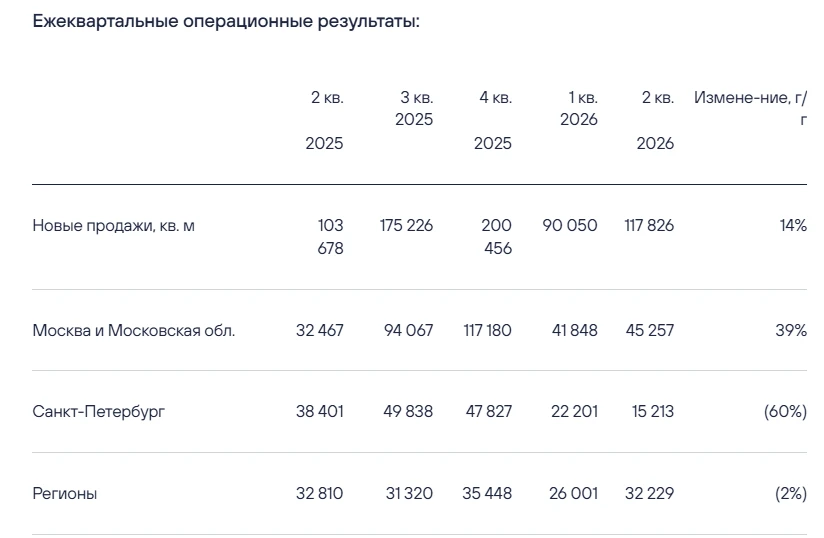Select the value 49 838

408,411
